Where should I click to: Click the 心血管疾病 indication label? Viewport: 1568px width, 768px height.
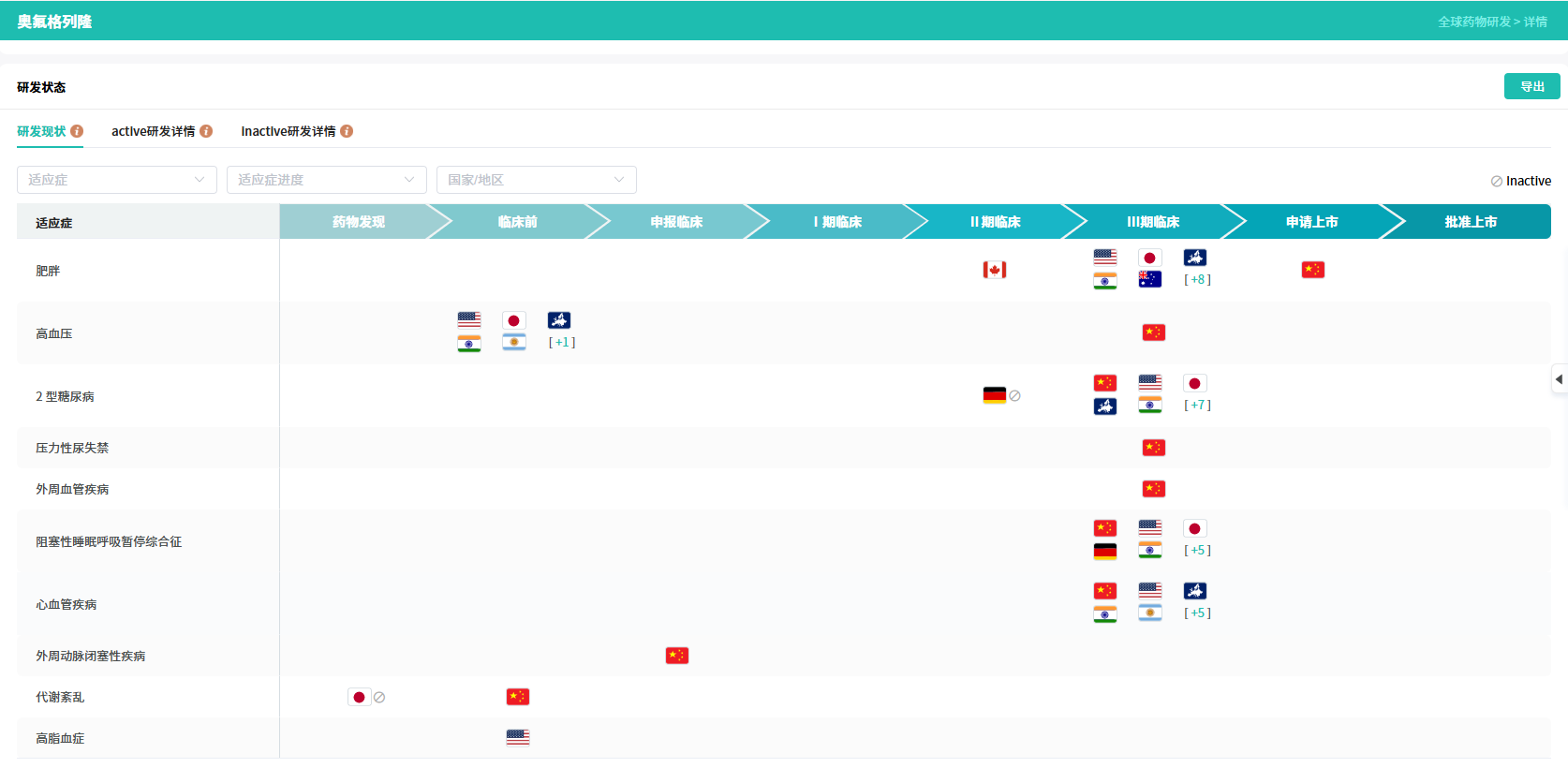click(67, 604)
